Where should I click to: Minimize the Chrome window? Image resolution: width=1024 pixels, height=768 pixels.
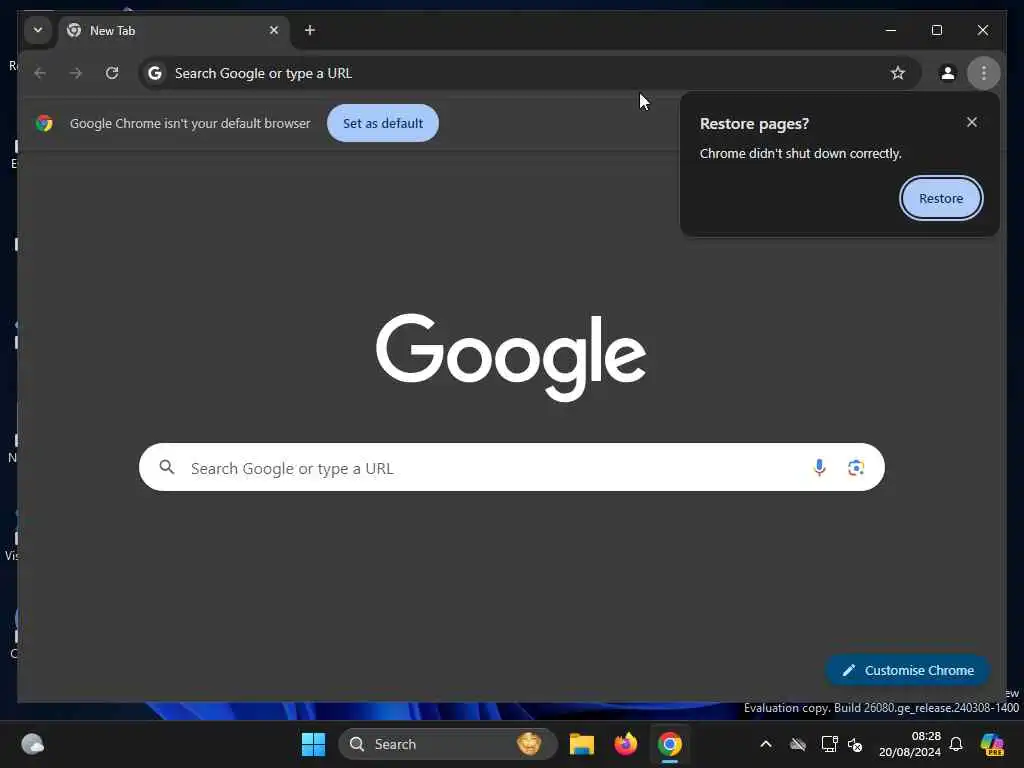pos(891,30)
